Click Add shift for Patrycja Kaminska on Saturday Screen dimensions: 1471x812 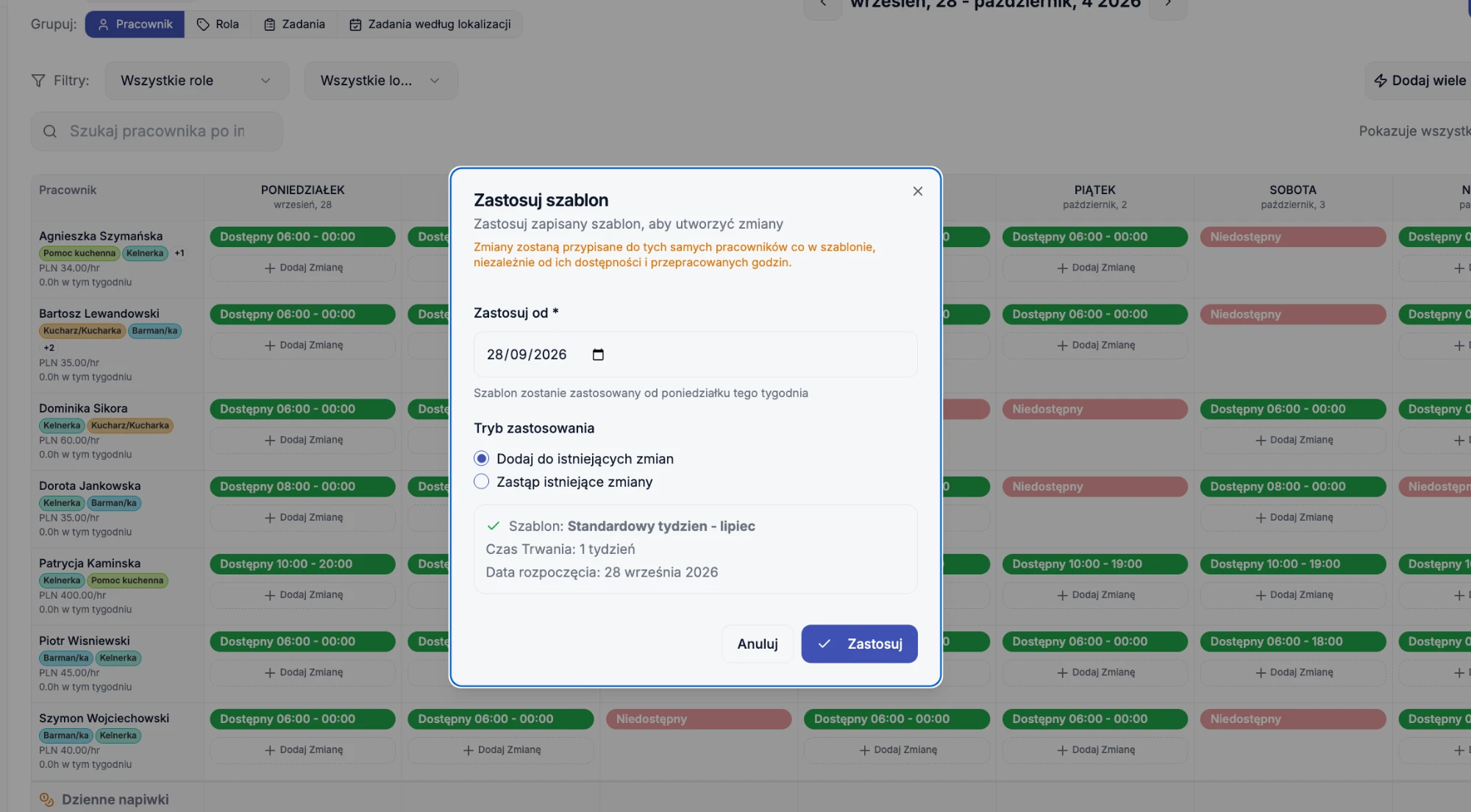tap(1293, 595)
